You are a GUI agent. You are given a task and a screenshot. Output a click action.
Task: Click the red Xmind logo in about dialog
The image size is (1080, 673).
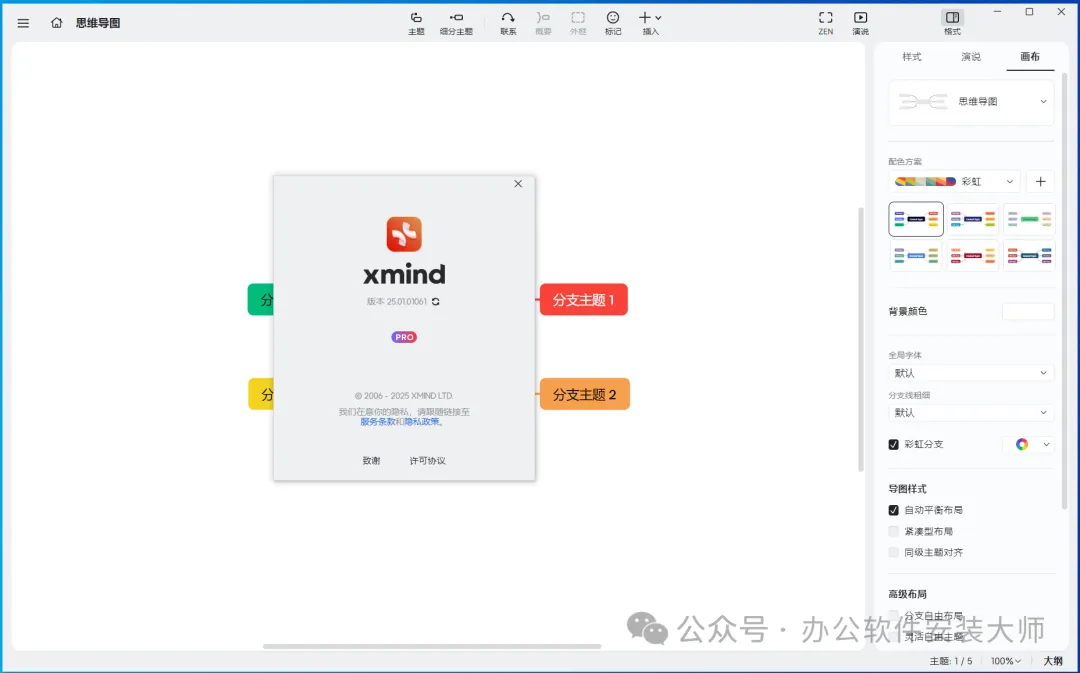point(404,234)
